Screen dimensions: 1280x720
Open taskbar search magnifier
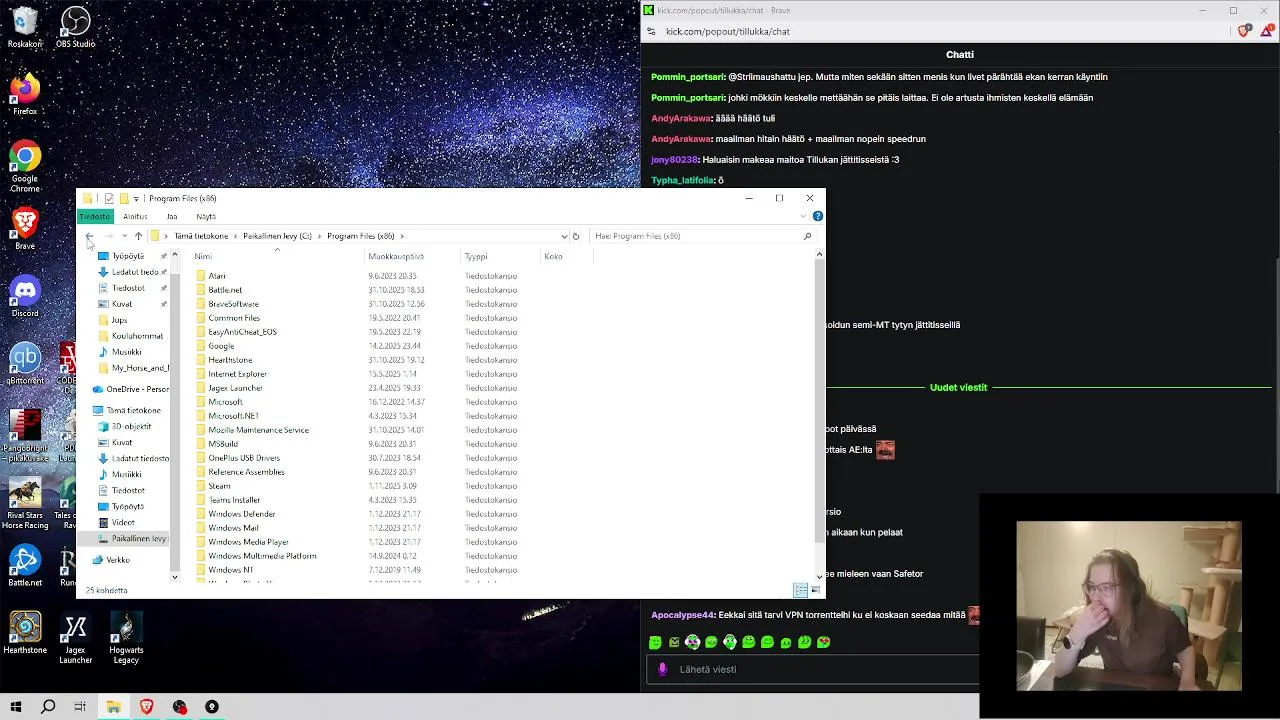click(48, 706)
